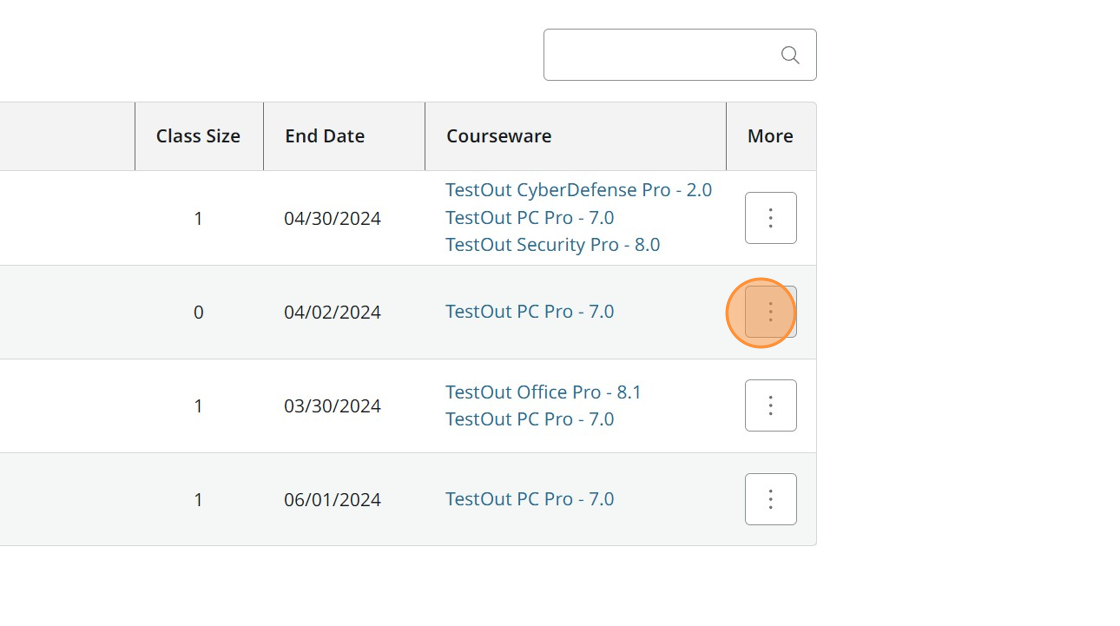This screenshot has height=626, width=1120.
Task: Open TestOut PC Pro - 7.0 in the second row
Action: (x=529, y=311)
